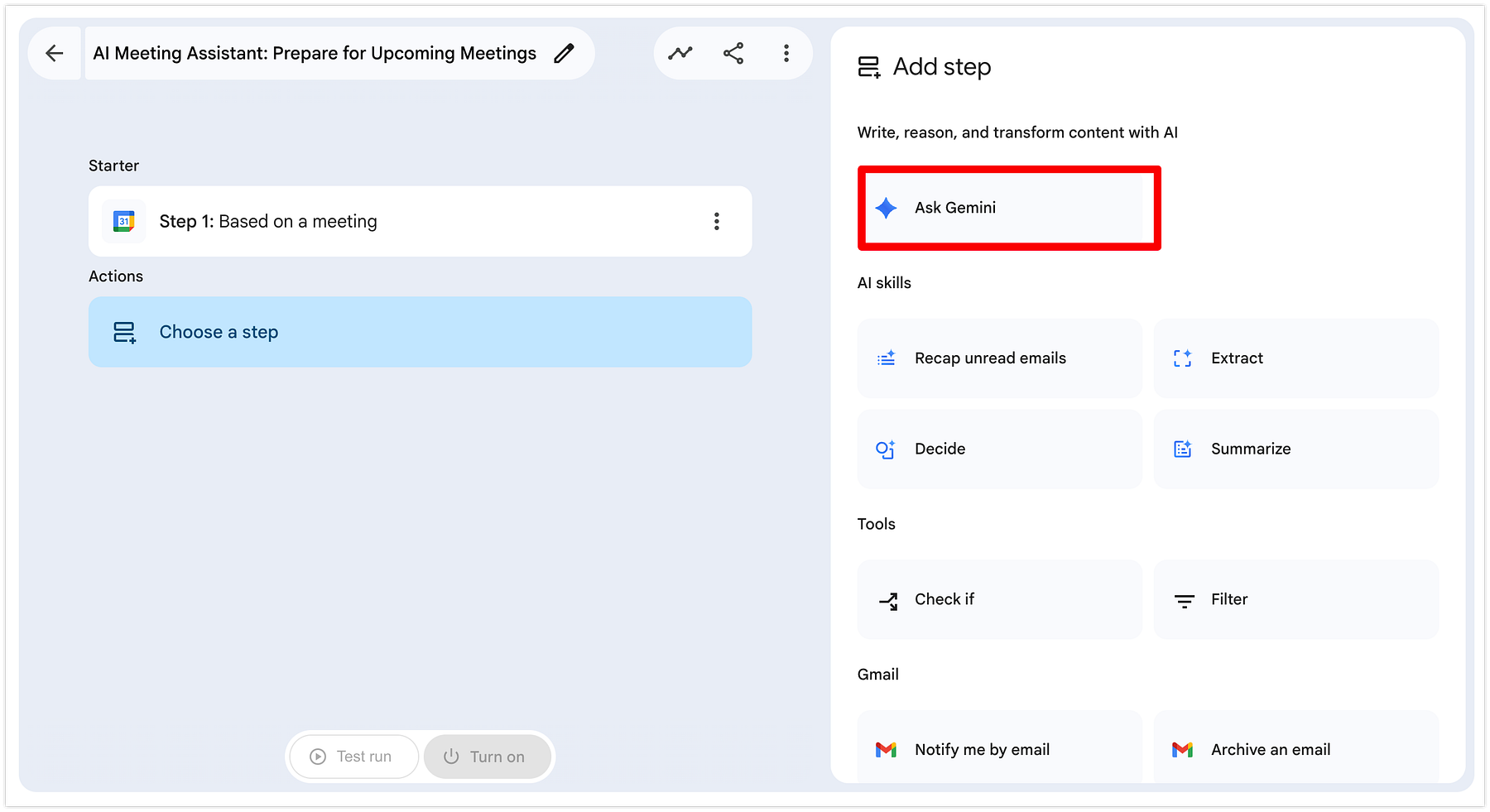Go back using the left arrow icon
The height and width of the screenshot is (812, 1490).
55,54
